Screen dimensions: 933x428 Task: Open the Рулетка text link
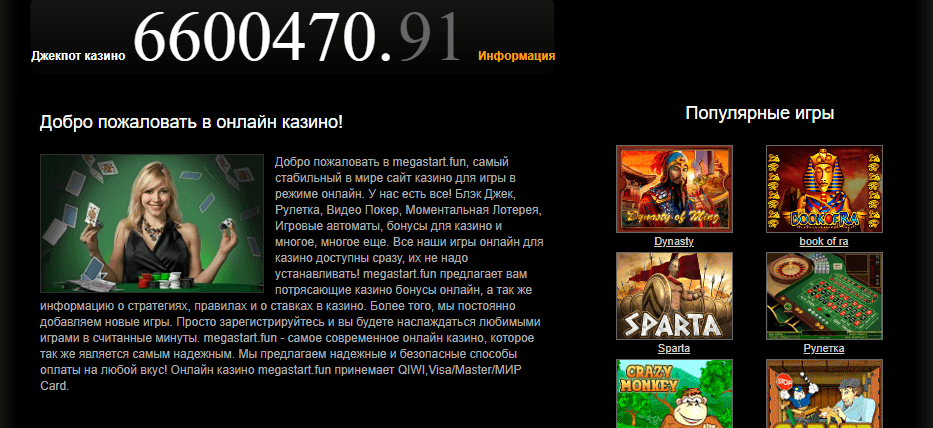tap(824, 348)
